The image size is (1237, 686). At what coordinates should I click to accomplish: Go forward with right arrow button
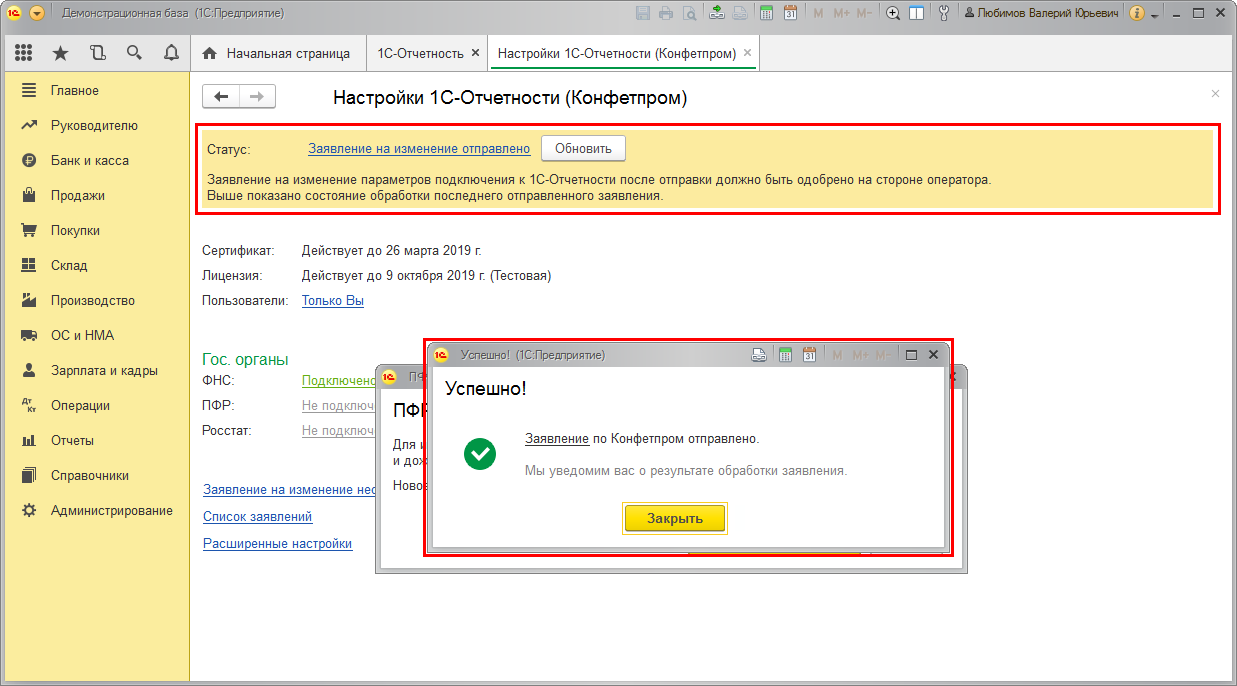pos(257,96)
